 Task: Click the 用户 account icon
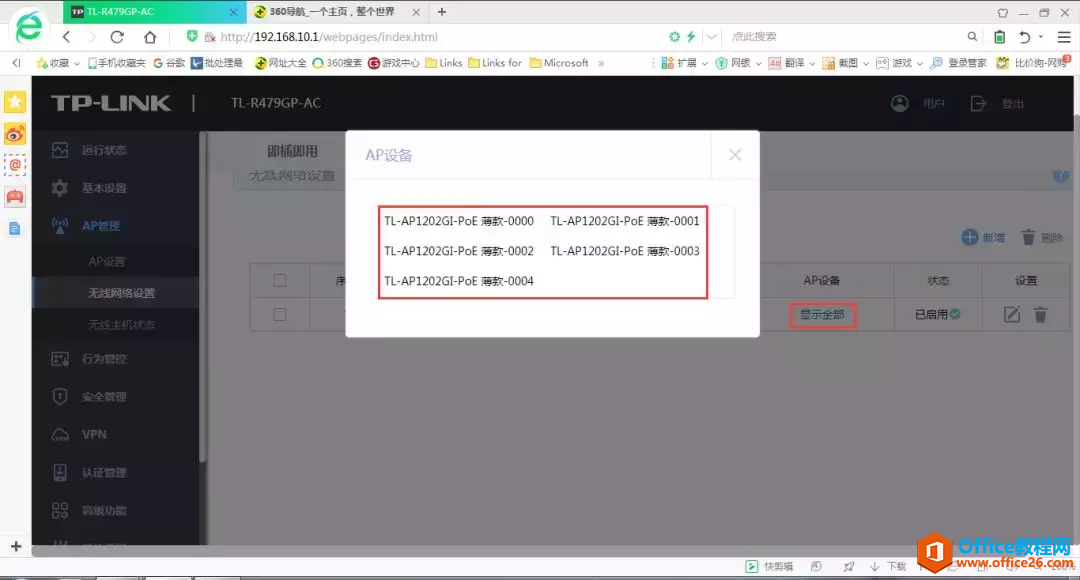[x=900, y=103]
